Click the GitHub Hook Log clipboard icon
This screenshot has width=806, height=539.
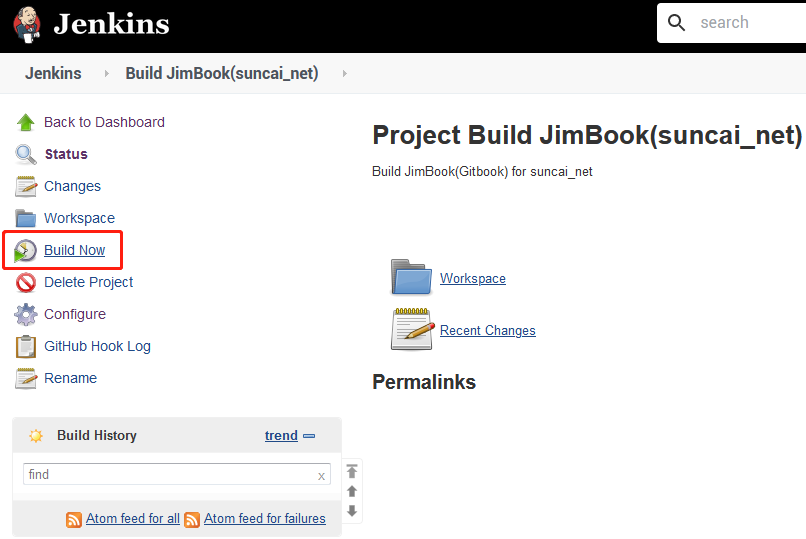[26, 346]
